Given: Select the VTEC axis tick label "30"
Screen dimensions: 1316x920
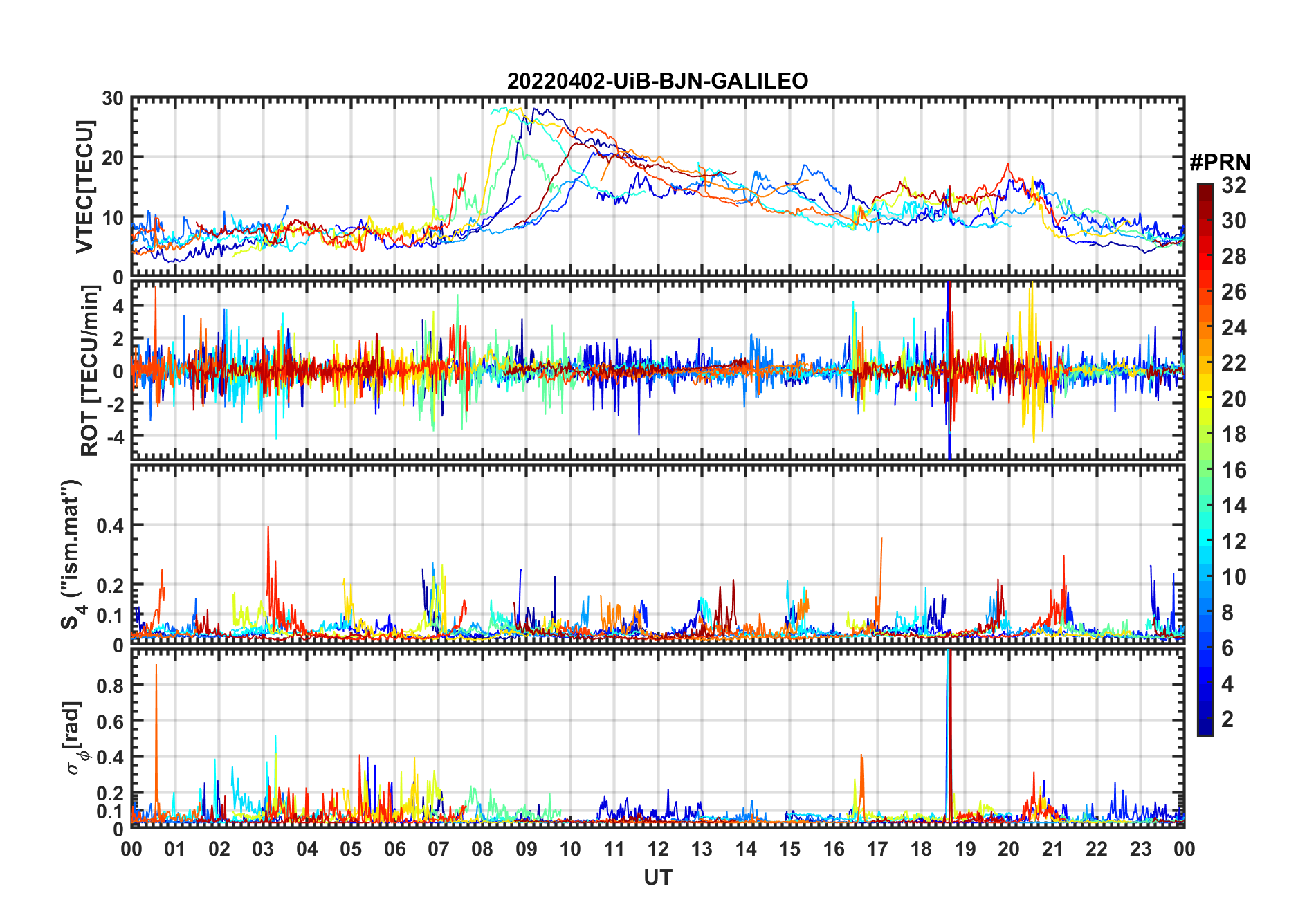Looking at the screenshot, I should coord(112,99).
